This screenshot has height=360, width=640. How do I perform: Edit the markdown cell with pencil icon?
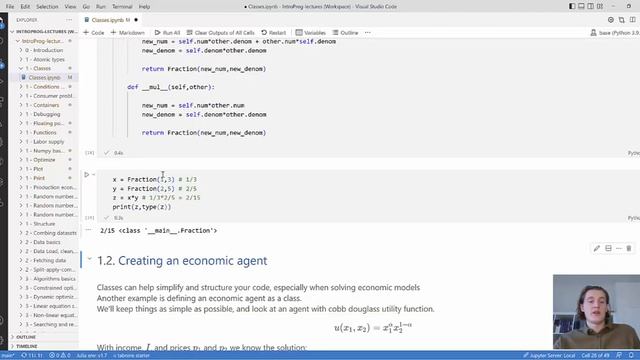point(597,248)
